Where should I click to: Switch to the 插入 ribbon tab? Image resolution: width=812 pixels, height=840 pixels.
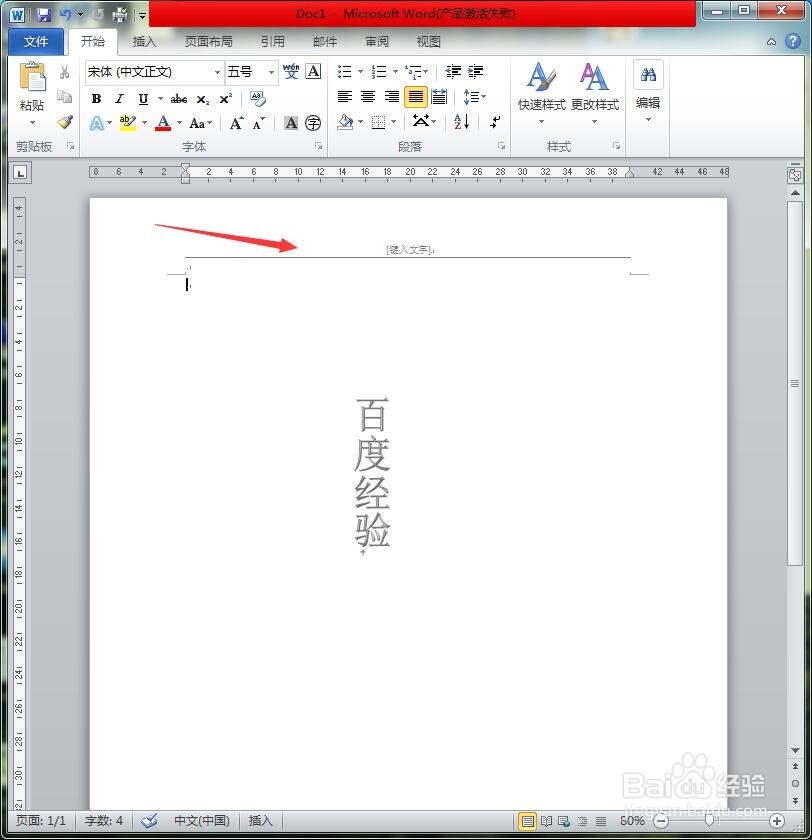click(144, 42)
